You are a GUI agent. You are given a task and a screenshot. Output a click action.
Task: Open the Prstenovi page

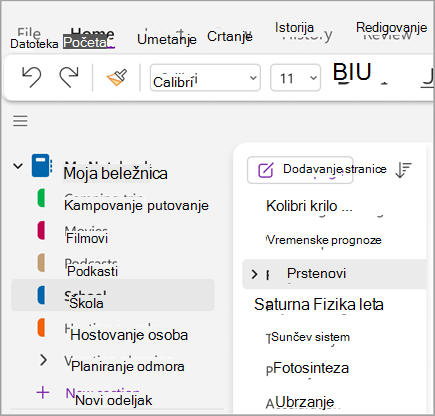334,274
